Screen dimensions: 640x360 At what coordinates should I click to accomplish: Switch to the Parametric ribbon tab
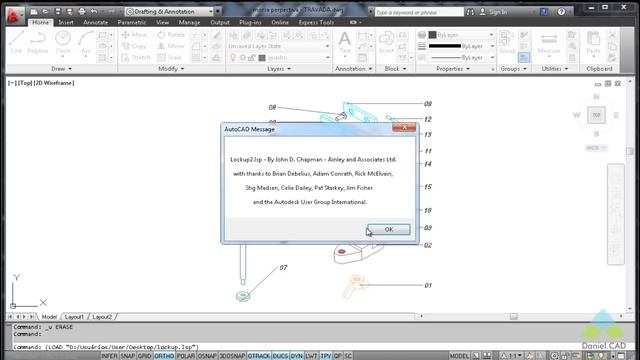point(131,22)
